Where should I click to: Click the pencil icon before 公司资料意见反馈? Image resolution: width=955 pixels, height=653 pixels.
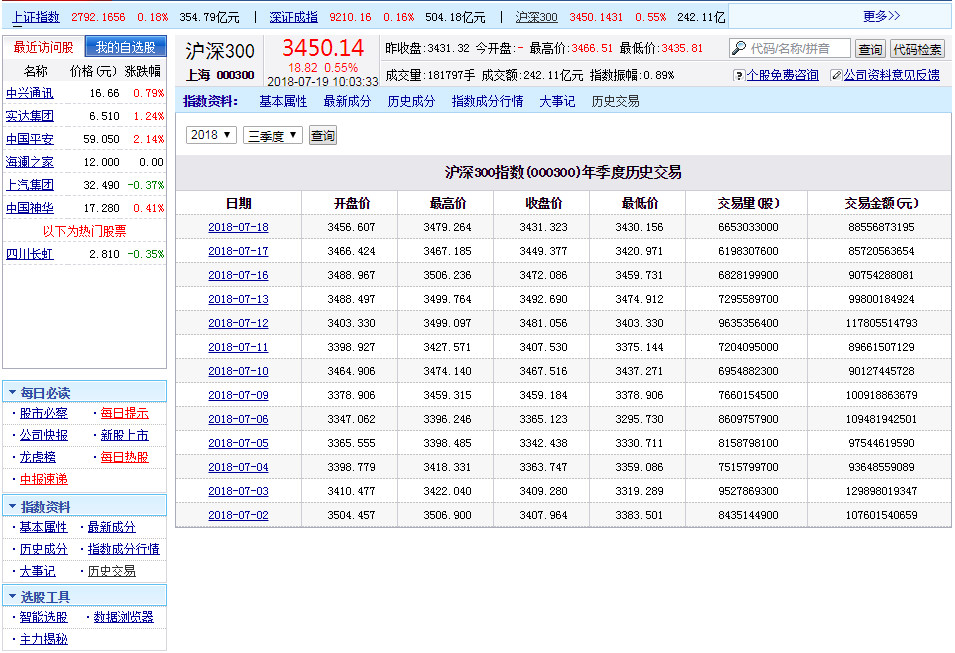[x=836, y=76]
